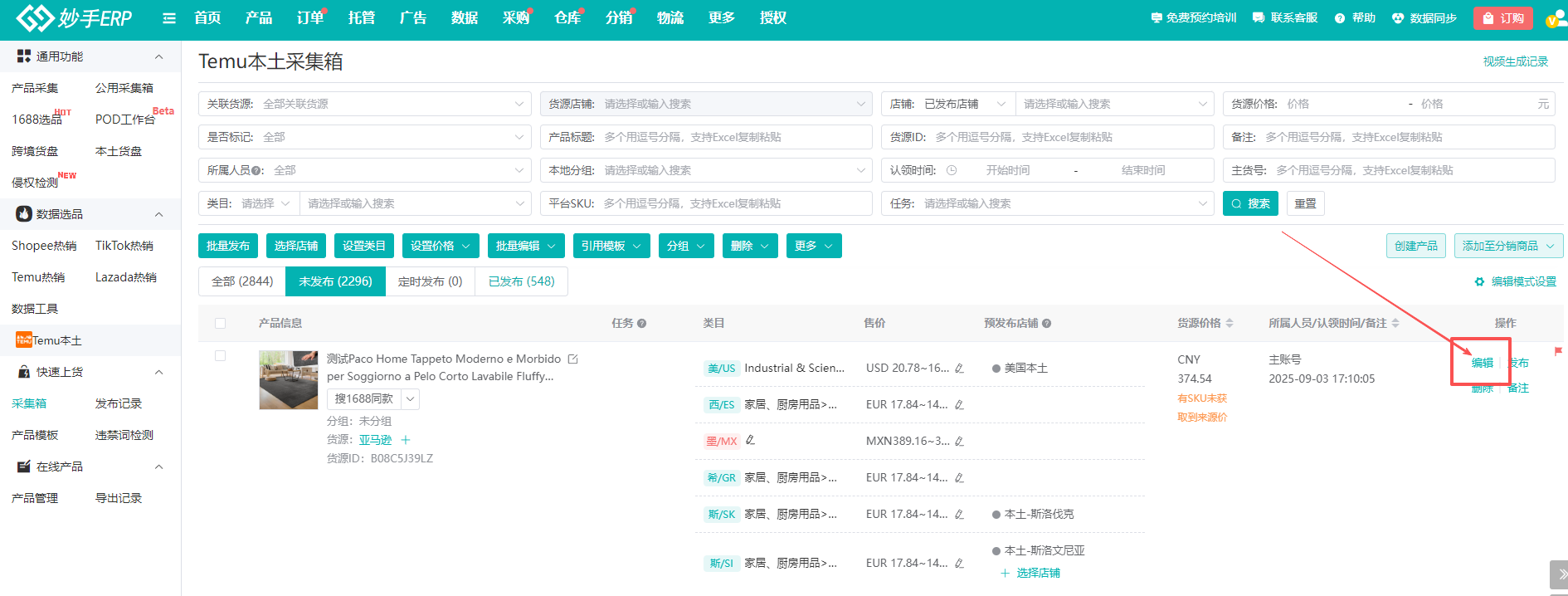Open the 店铺 已发布店铺 dropdown
The width and height of the screenshot is (1568, 596).
point(948,104)
